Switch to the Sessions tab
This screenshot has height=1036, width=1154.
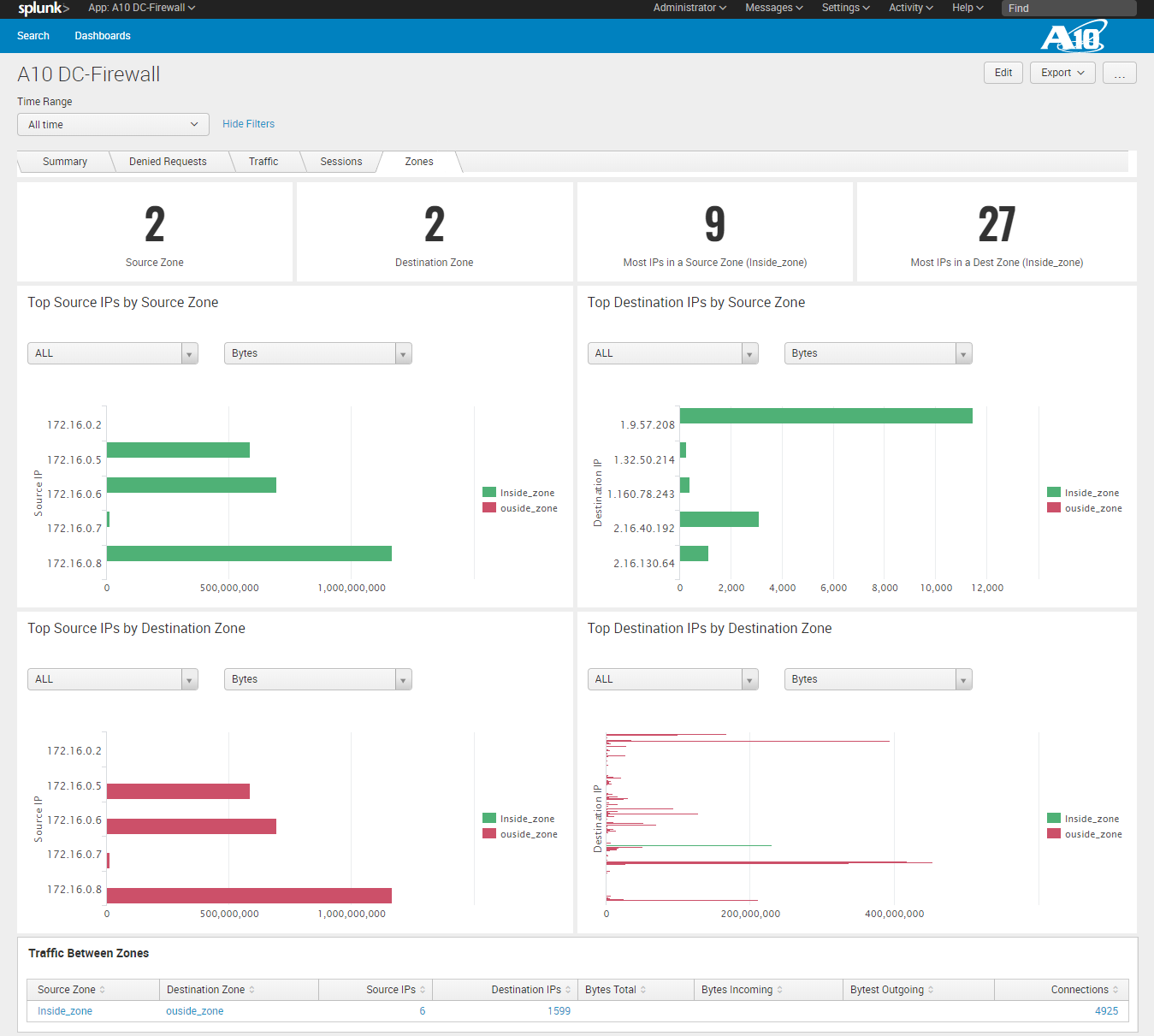click(x=341, y=162)
